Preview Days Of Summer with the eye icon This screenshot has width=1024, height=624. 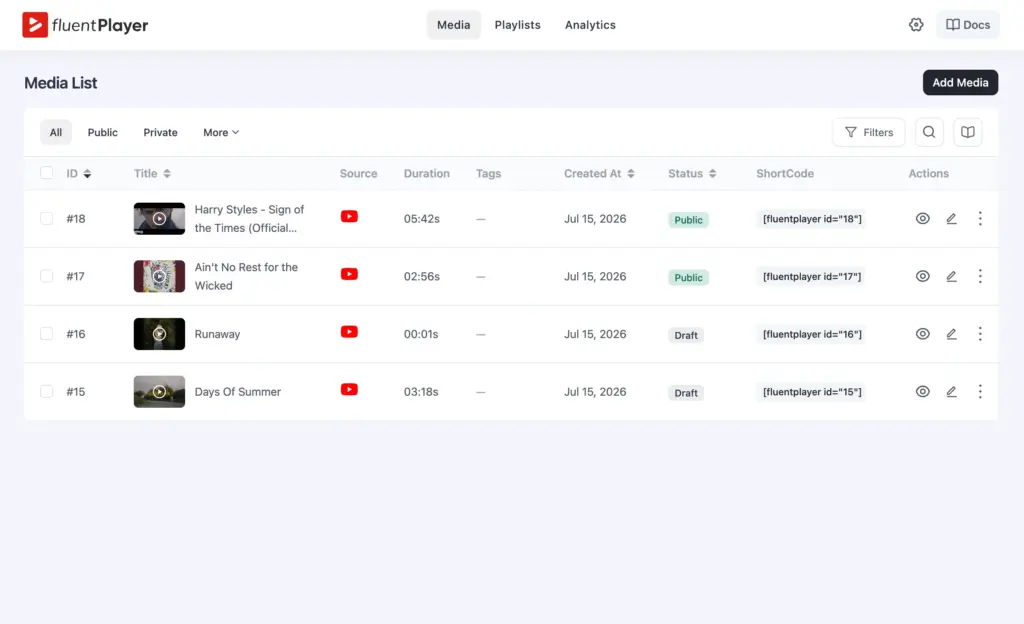tap(922, 392)
